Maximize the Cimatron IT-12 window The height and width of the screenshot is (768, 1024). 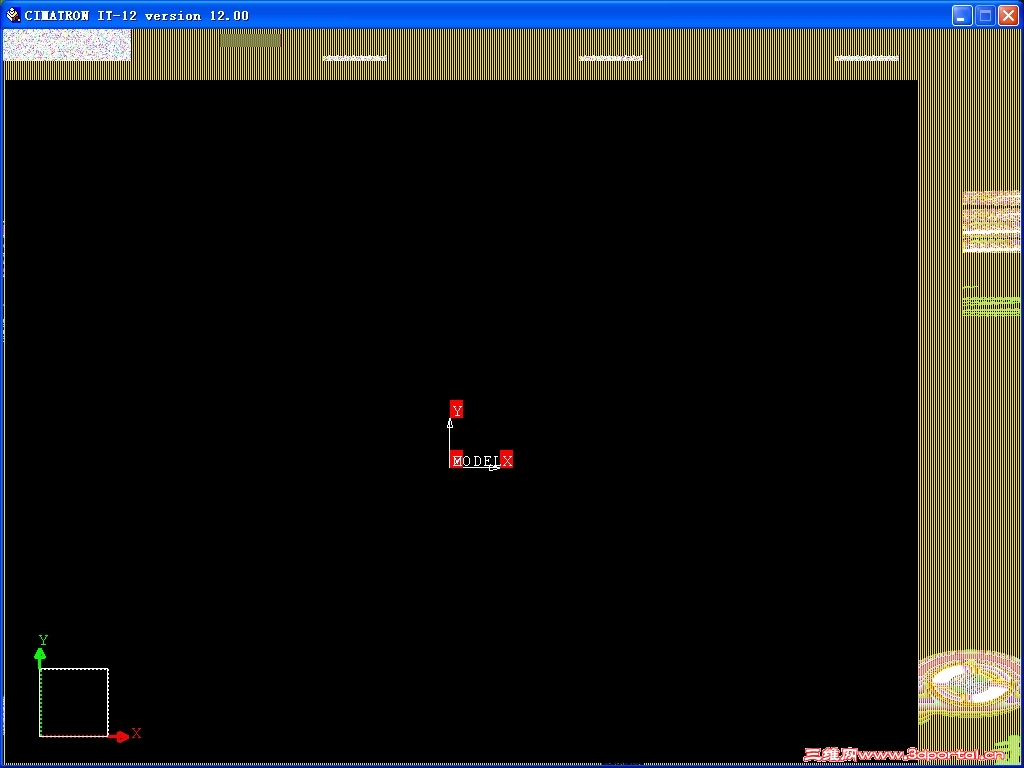pos(985,16)
